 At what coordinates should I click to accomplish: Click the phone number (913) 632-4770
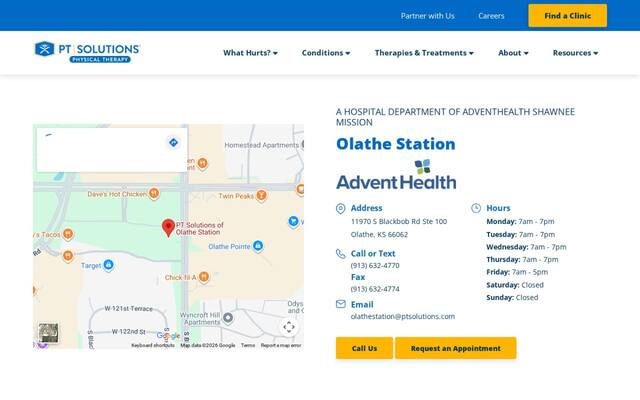click(x=375, y=265)
